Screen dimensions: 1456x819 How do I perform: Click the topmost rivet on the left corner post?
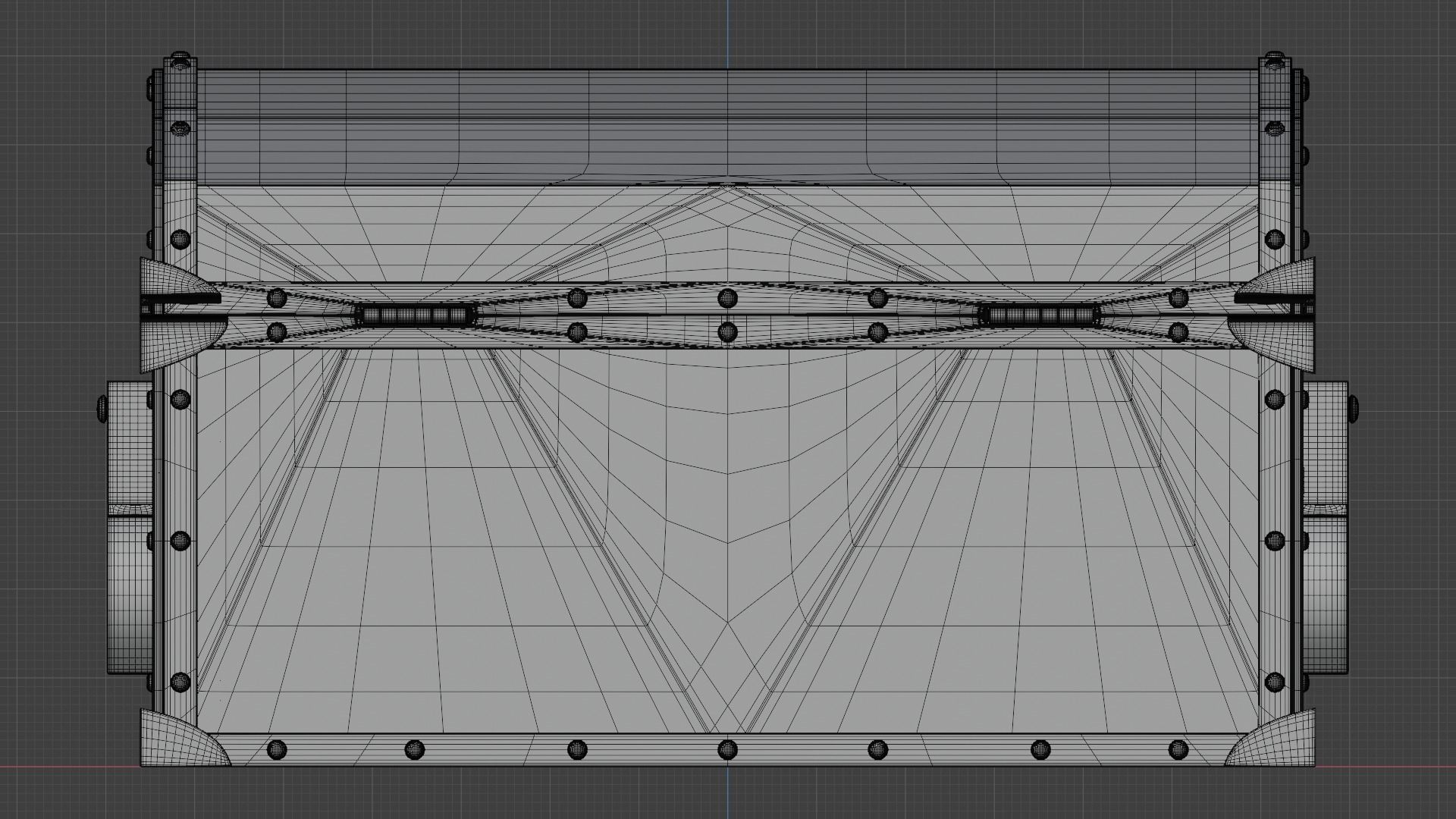pyautogui.click(x=180, y=59)
